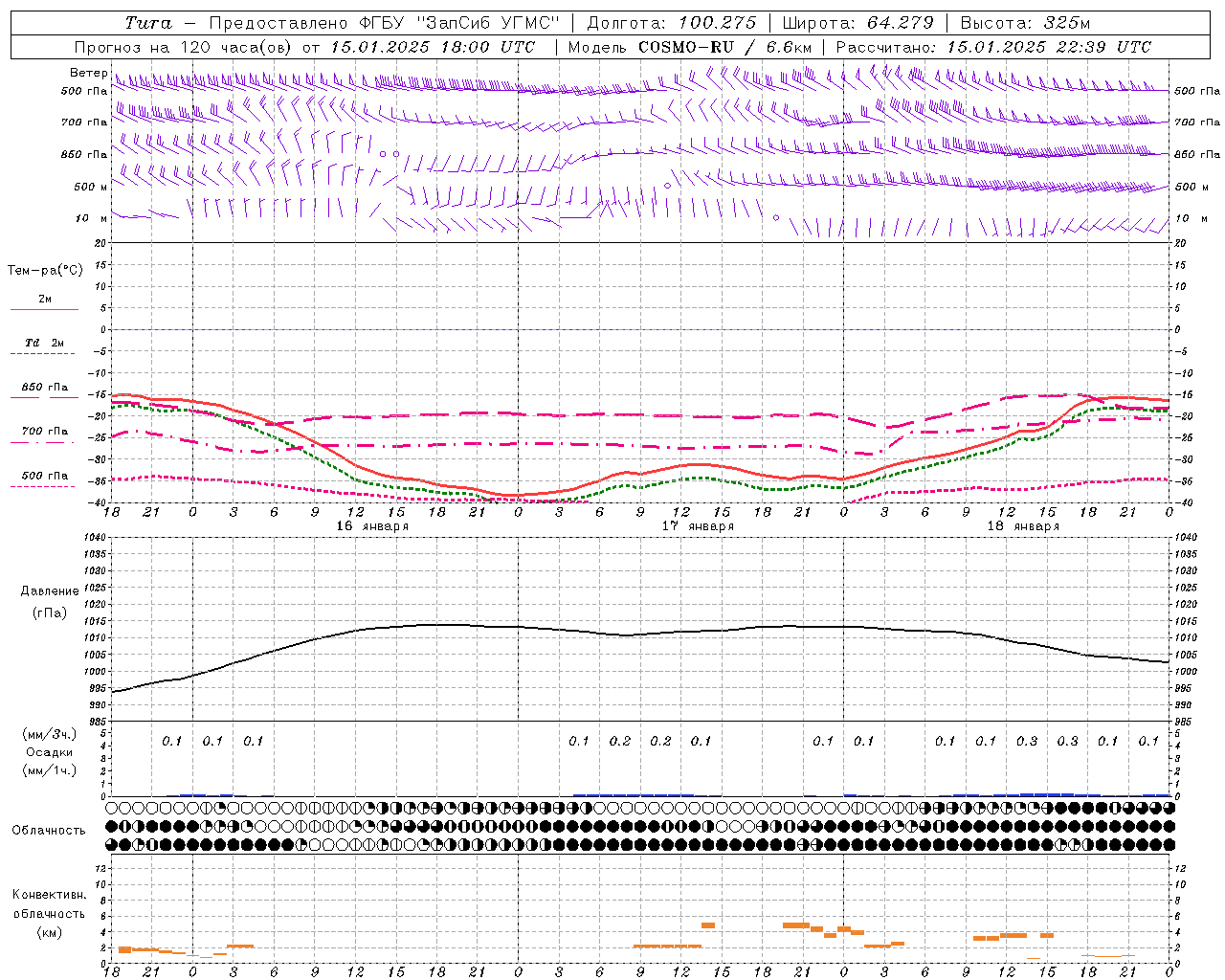
Task: Click the "(км)" unit under convective cloudiness
Action: [x=50, y=931]
